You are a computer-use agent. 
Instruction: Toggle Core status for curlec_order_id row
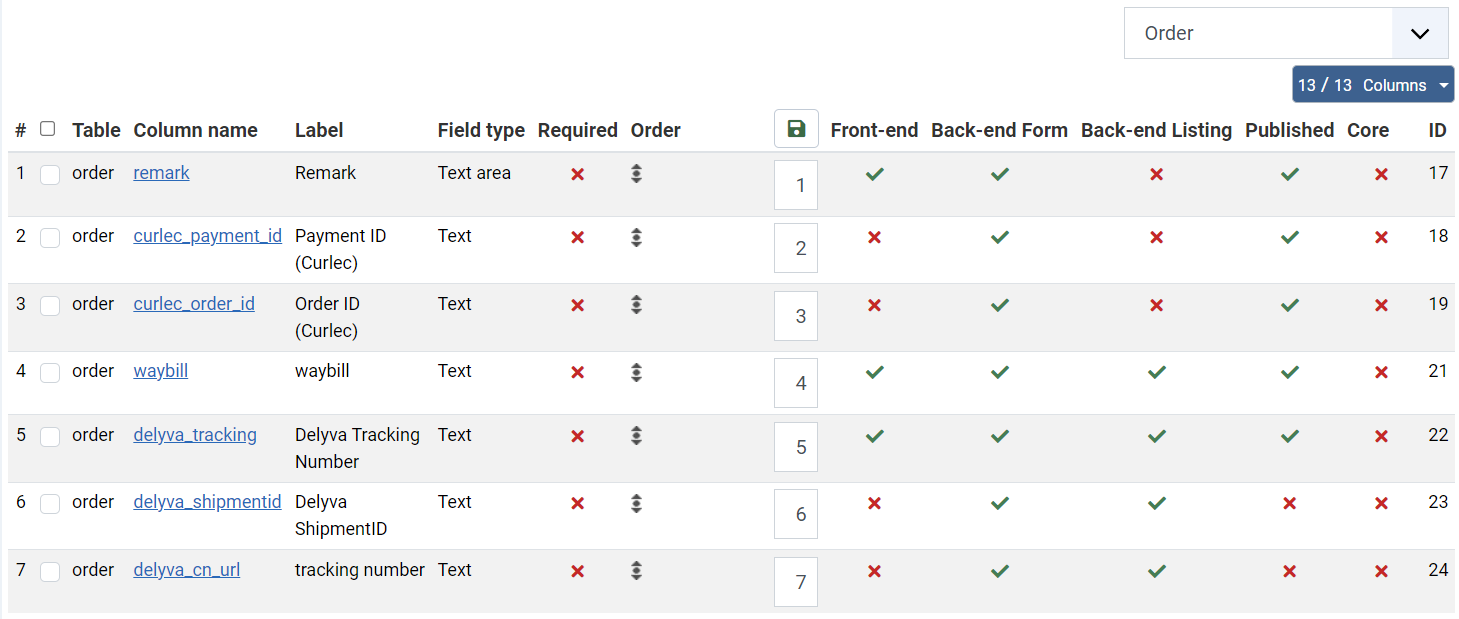point(1381,305)
